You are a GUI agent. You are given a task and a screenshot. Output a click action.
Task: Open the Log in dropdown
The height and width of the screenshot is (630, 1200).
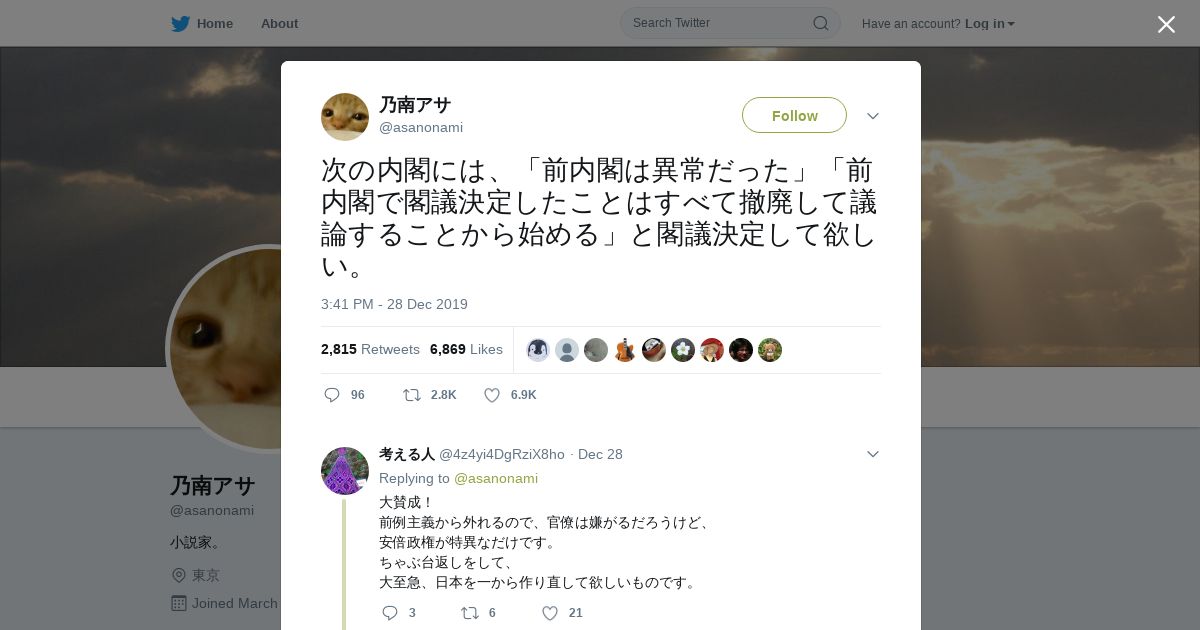coord(989,23)
